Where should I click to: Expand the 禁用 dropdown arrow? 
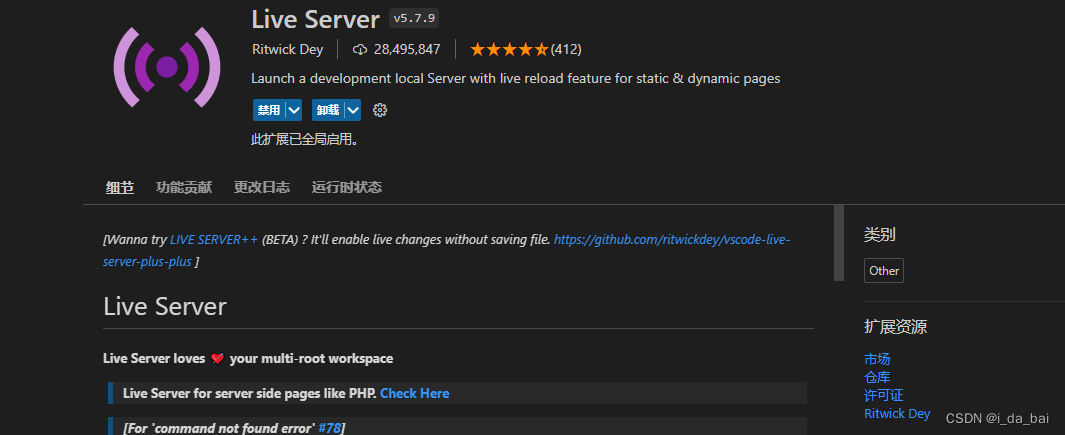293,110
